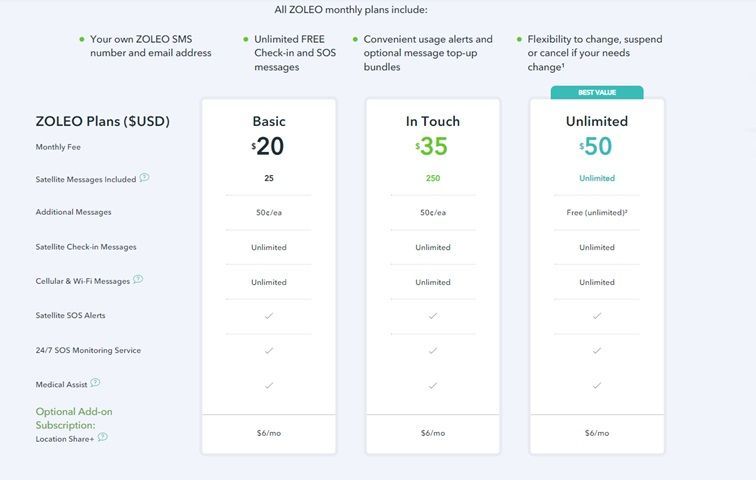Image resolution: width=756 pixels, height=480 pixels.
Task: Click Unlimited plan Satellite SOS Alerts checkmark
Action: tap(596, 316)
